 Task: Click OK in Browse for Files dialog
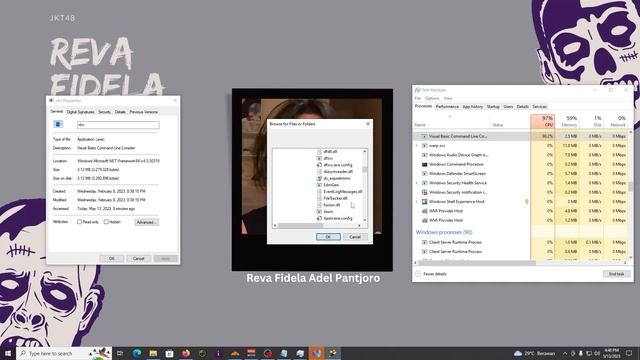(x=328, y=237)
